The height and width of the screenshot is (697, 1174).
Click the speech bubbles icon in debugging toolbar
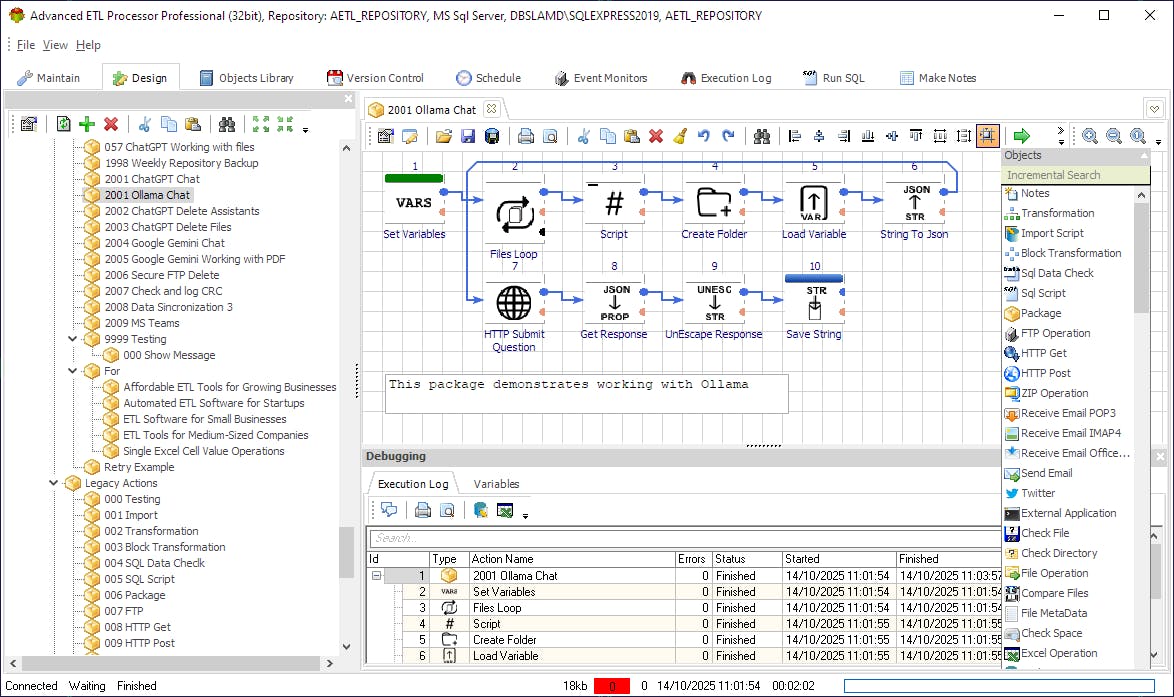click(x=389, y=511)
